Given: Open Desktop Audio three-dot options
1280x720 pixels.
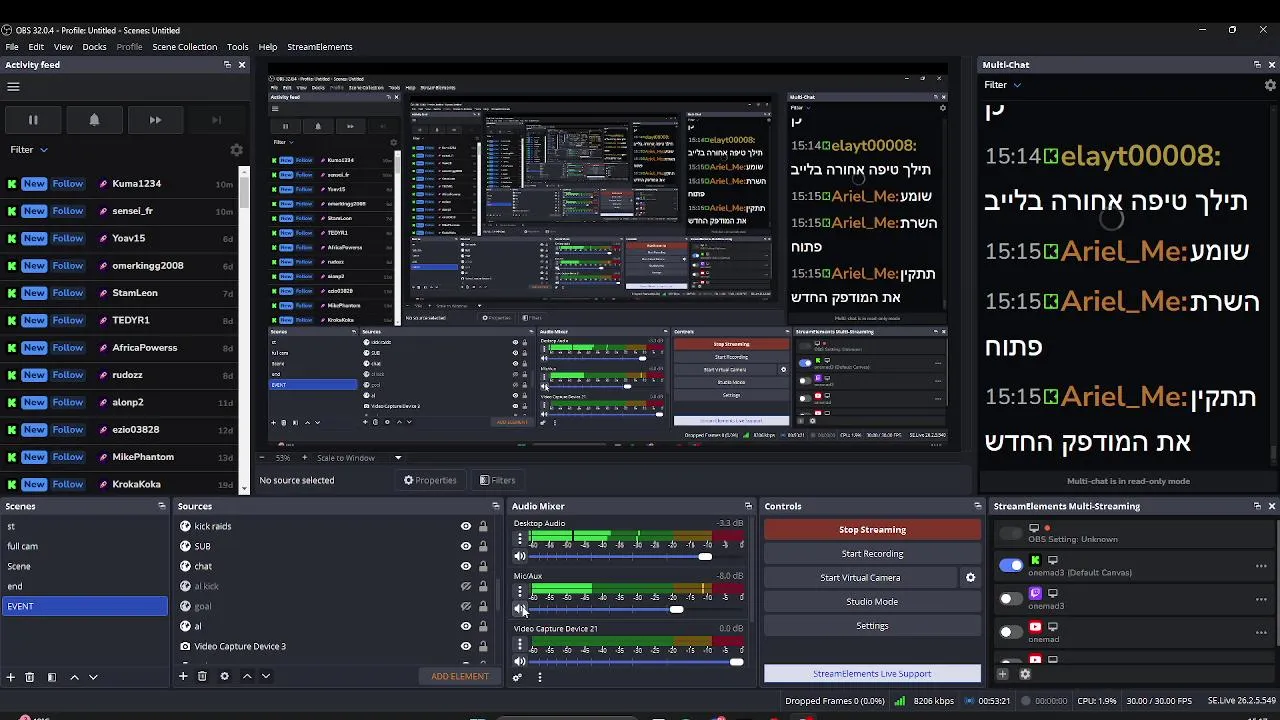Looking at the screenshot, I should tap(520, 539).
